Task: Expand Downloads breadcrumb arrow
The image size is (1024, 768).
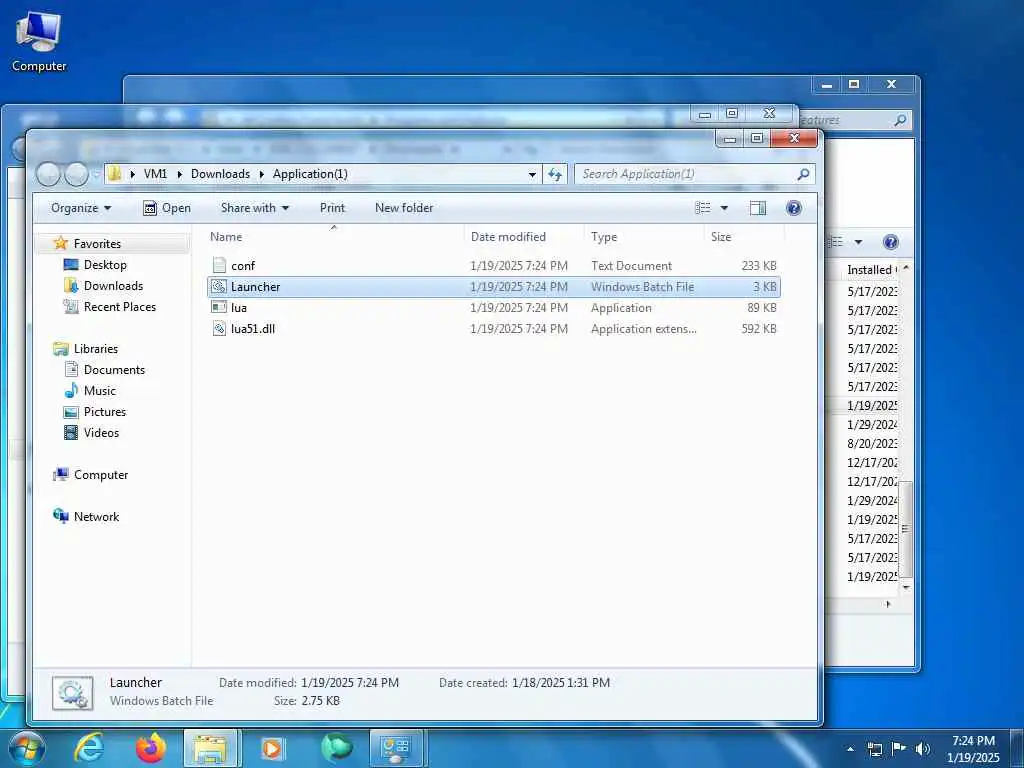Action: (261, 174)
